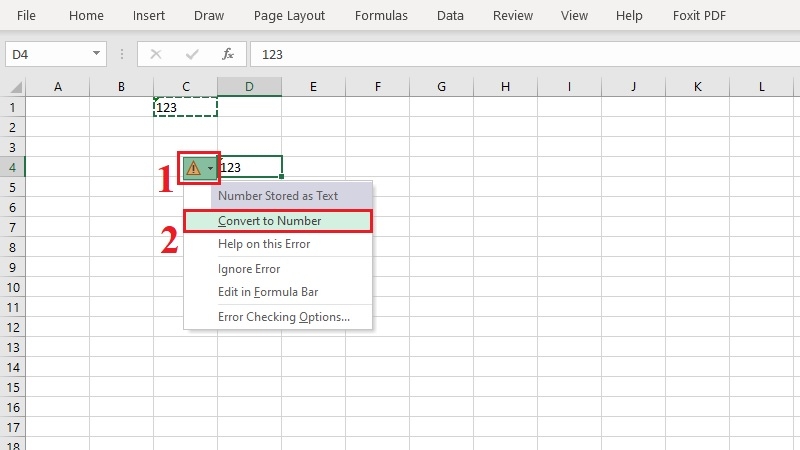
Task: Select row 12 header
Action: point(13,327)
